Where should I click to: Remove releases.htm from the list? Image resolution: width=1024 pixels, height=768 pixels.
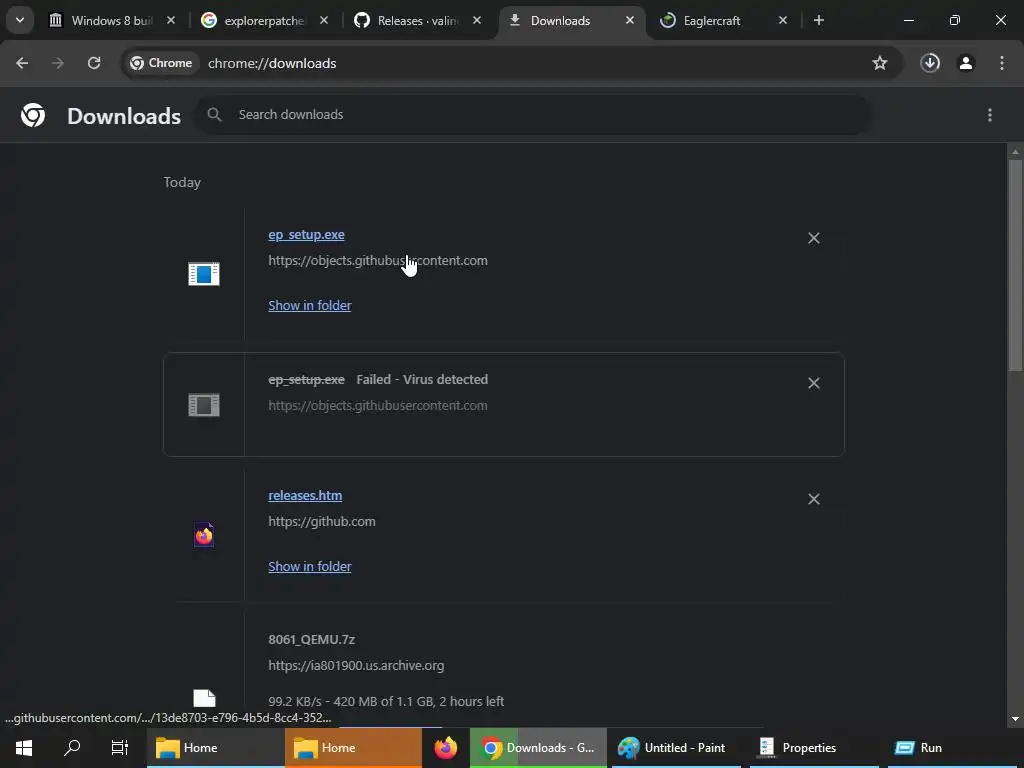pos(814,500)
